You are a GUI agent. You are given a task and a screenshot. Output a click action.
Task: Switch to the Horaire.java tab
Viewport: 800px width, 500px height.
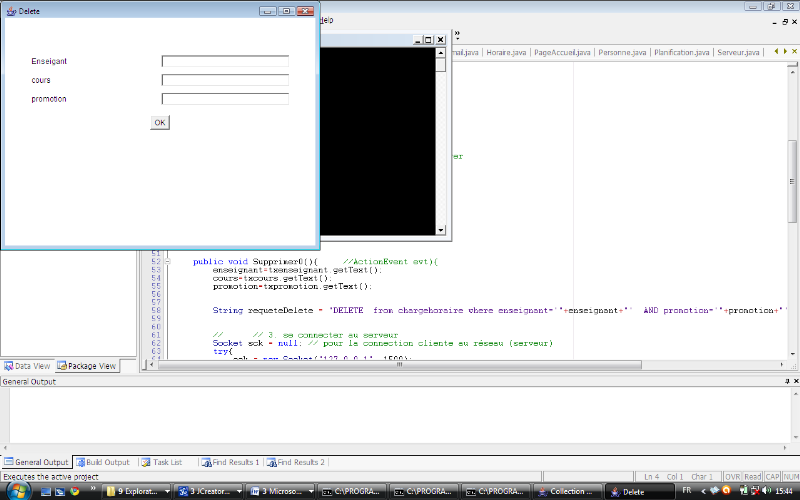point(506,52)
